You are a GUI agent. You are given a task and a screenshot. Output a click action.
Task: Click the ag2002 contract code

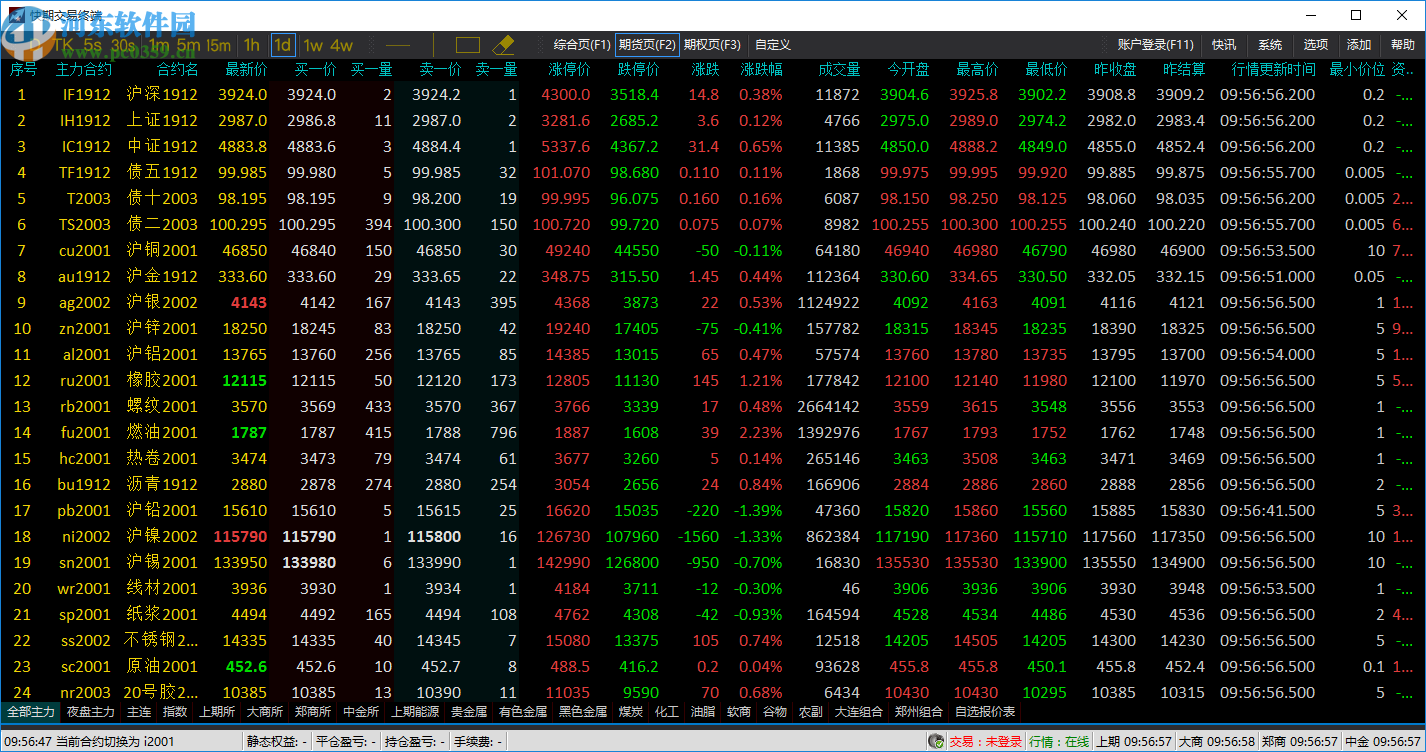[x=87, y=303]
